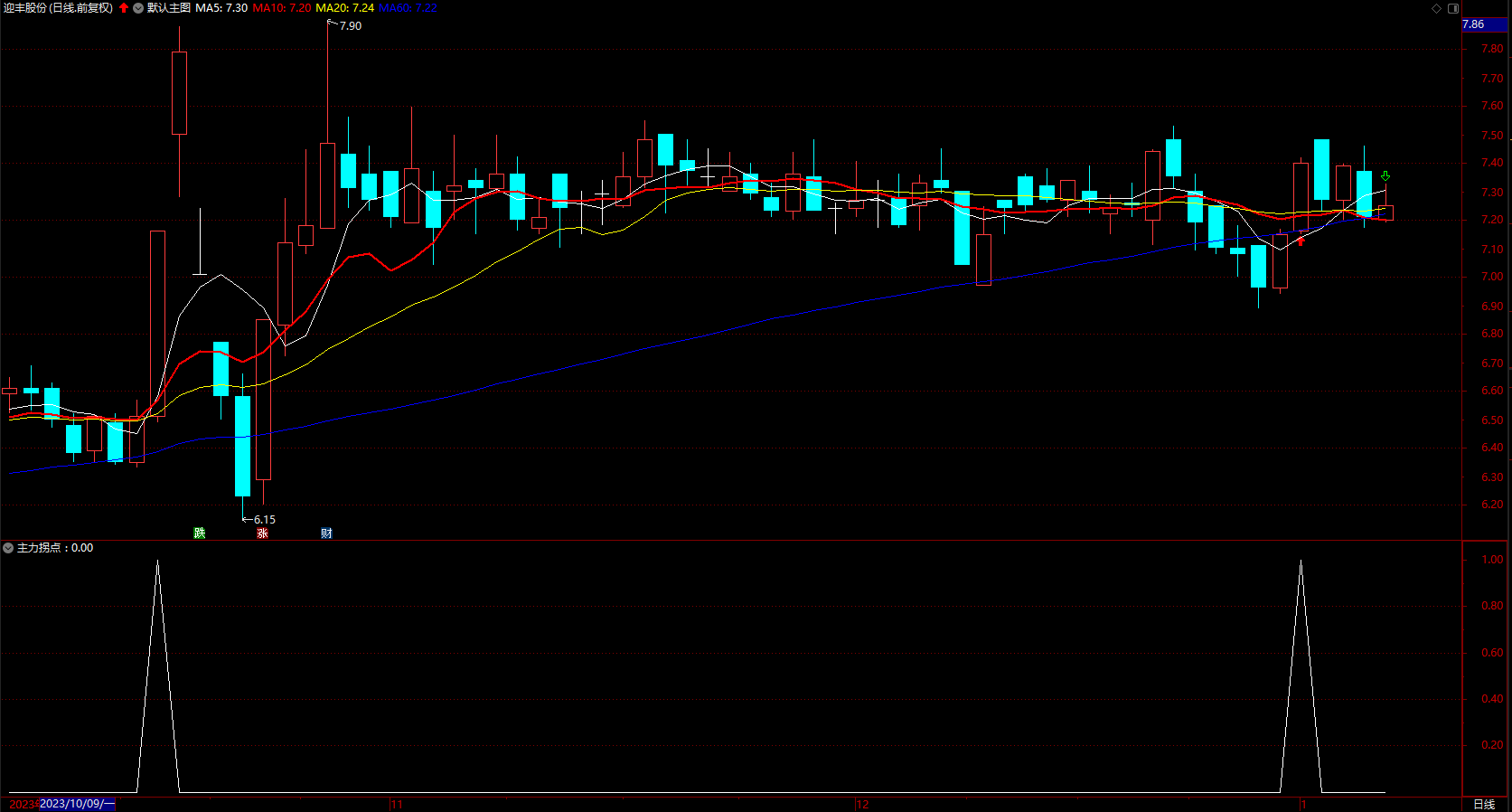
Task: Click the diamond icon at chart top right
Action: (x=1437, y=8)
